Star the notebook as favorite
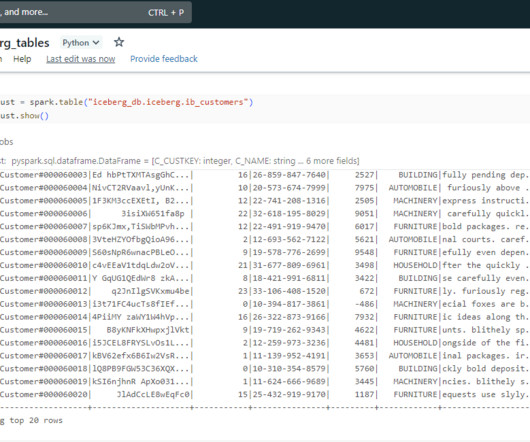The image size is (530, 442). coord(119,42)
